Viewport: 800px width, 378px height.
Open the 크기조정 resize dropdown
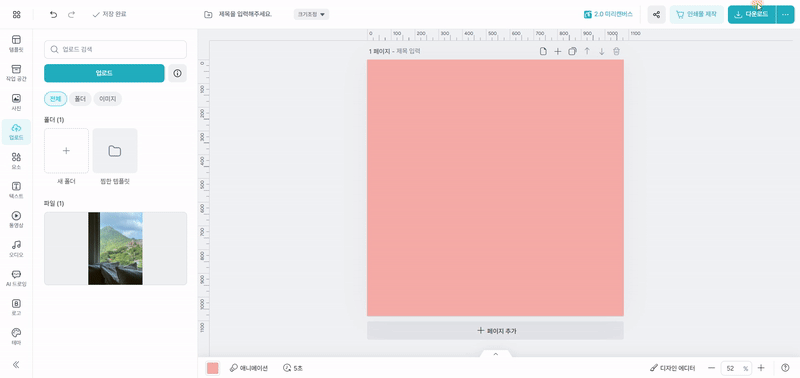point(311,14)
